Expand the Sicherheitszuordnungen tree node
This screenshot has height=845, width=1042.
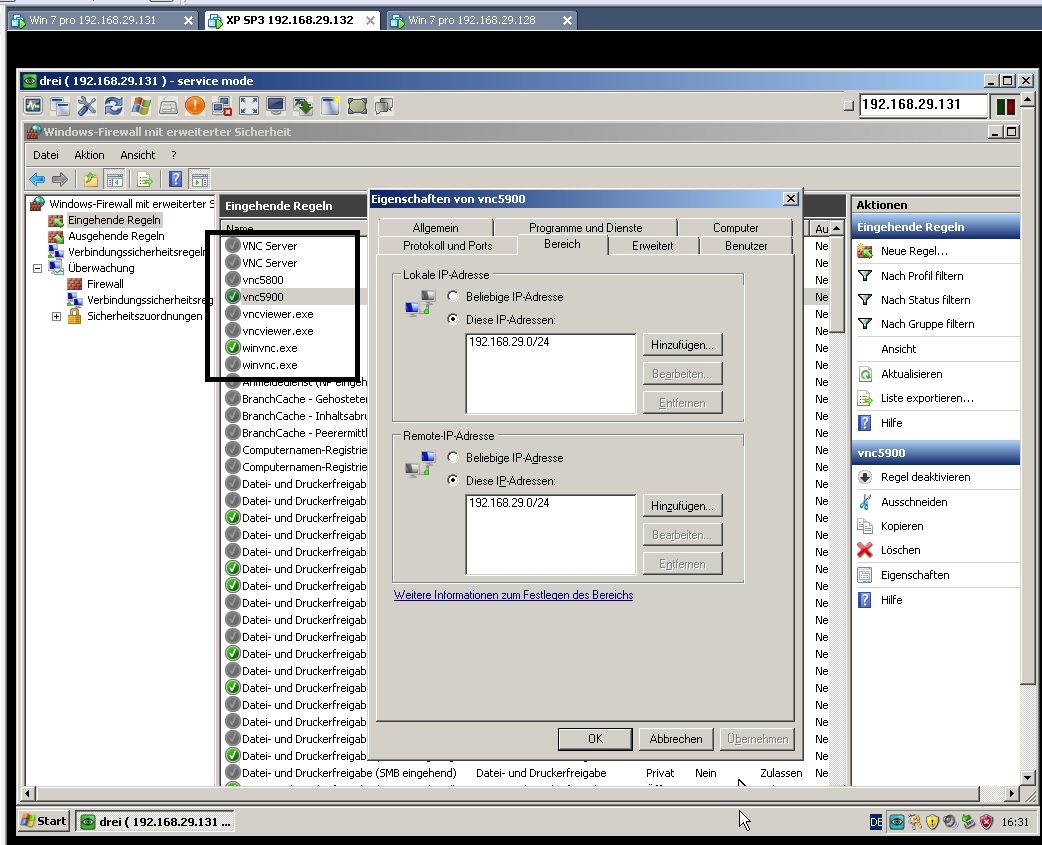pyautogui.click(x=56, y=316)
